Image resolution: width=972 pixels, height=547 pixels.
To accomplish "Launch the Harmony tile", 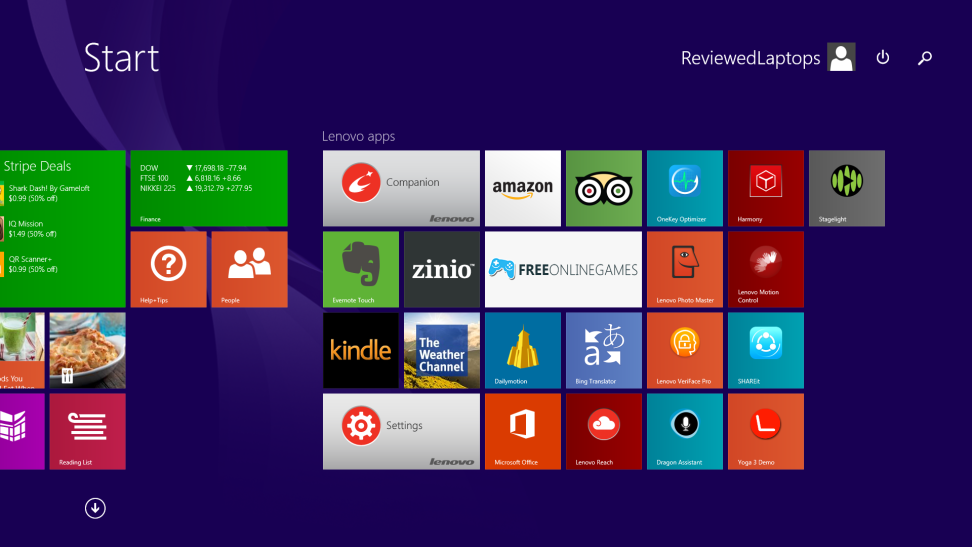I will pos(766,189).
